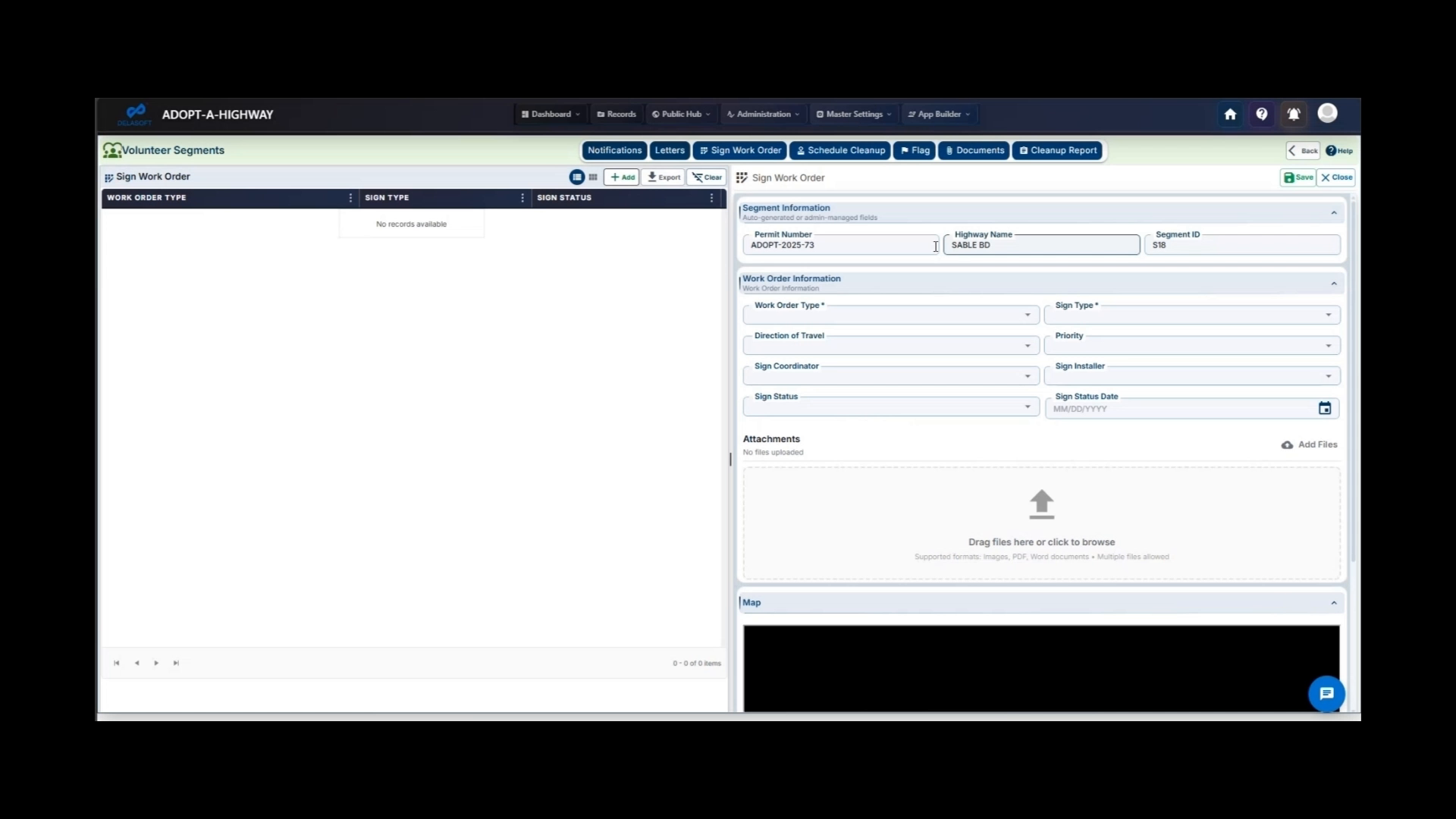This screenshot has height=819, width=1456.
Task: Open Schedule Cleanup
Action: coord(839,150)
